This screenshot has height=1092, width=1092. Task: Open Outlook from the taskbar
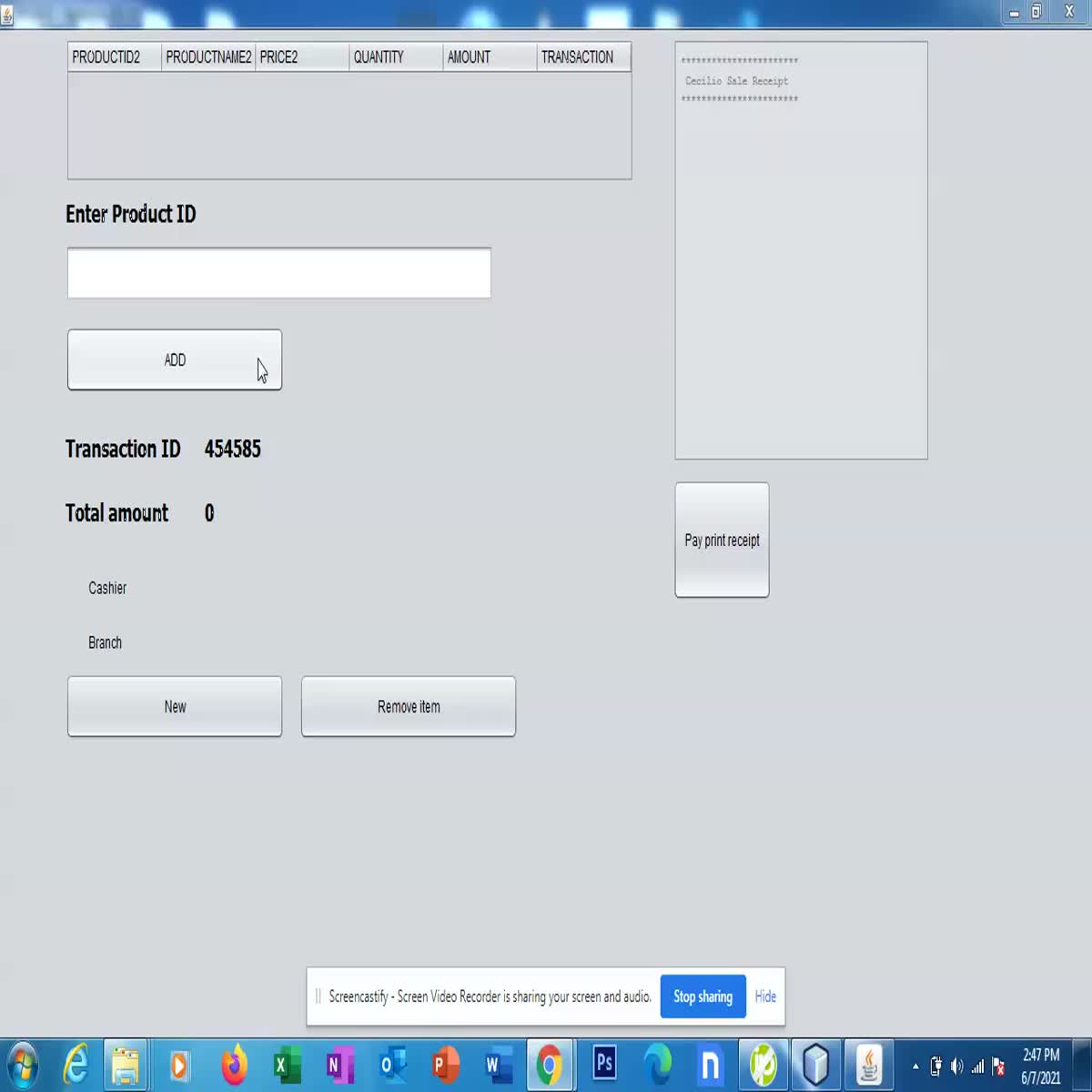tap(391, 1065)
